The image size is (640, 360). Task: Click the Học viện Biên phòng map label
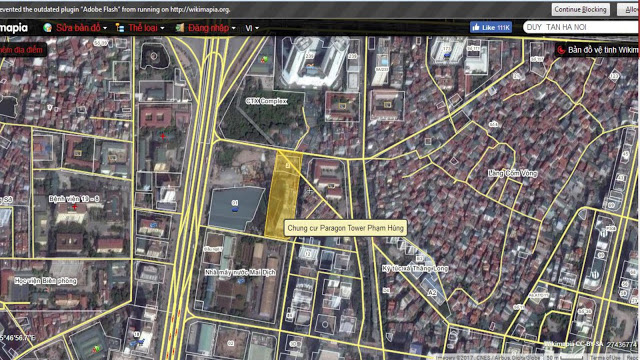[45, 281]
